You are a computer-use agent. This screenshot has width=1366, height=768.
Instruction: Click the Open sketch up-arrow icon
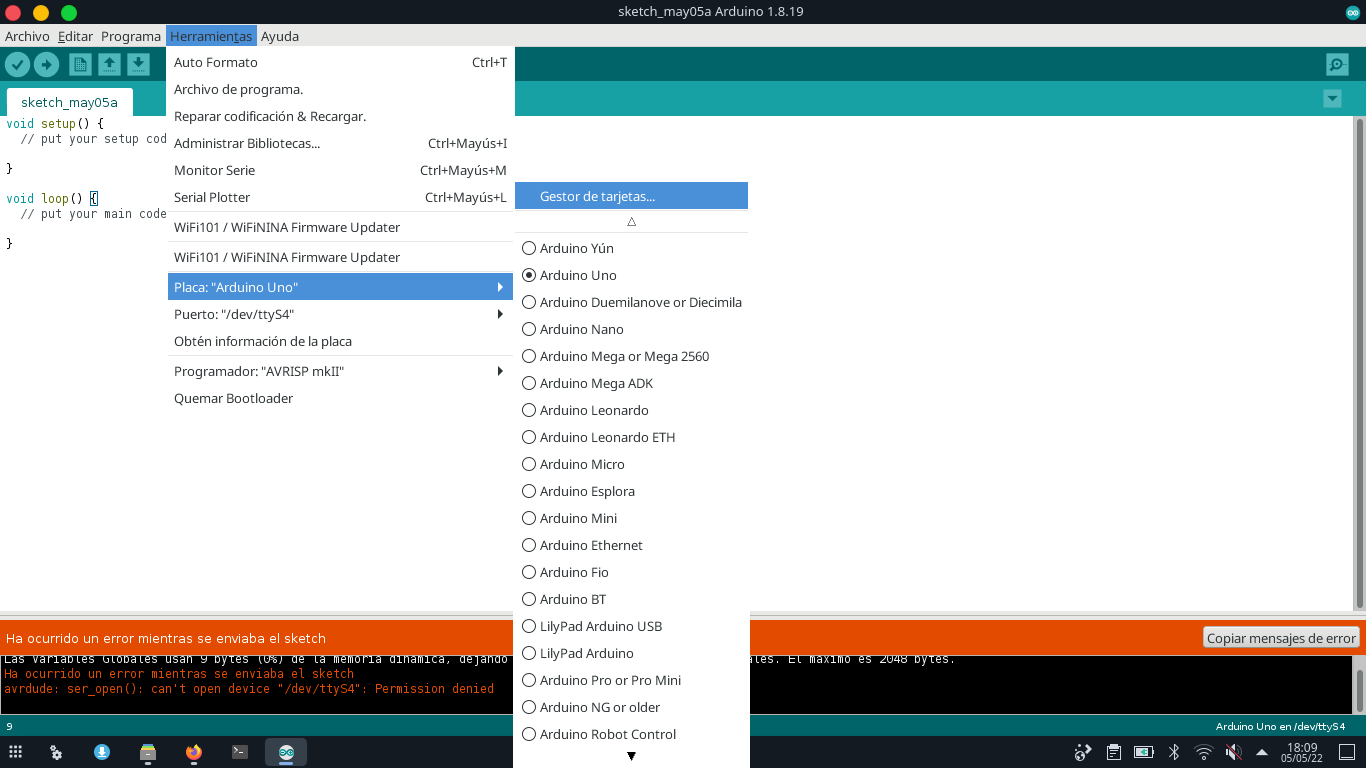pyautogui.click(x=109, y=65)
